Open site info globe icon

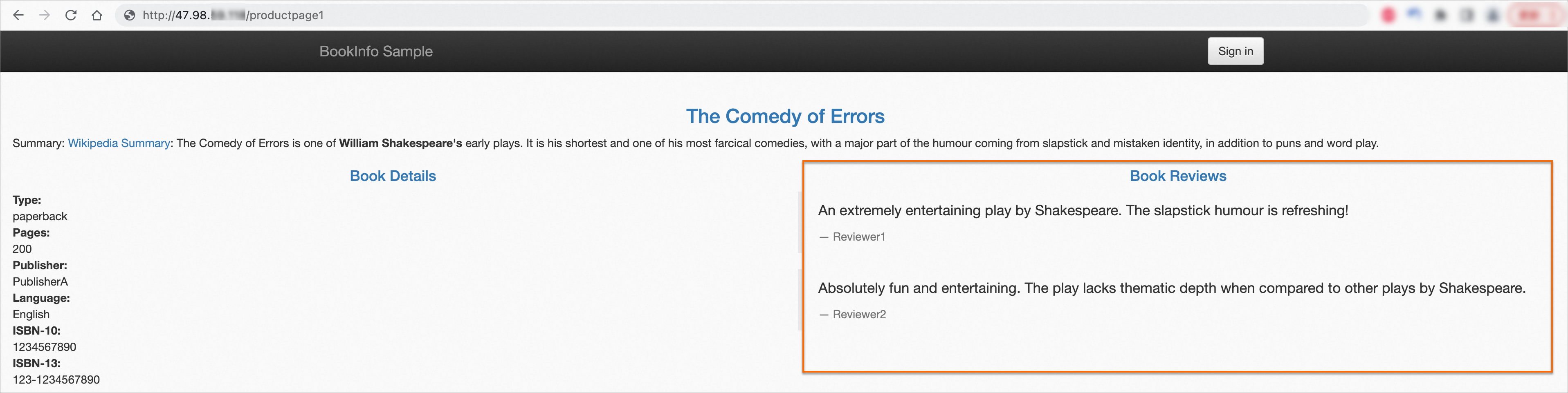tap(129, 15)
